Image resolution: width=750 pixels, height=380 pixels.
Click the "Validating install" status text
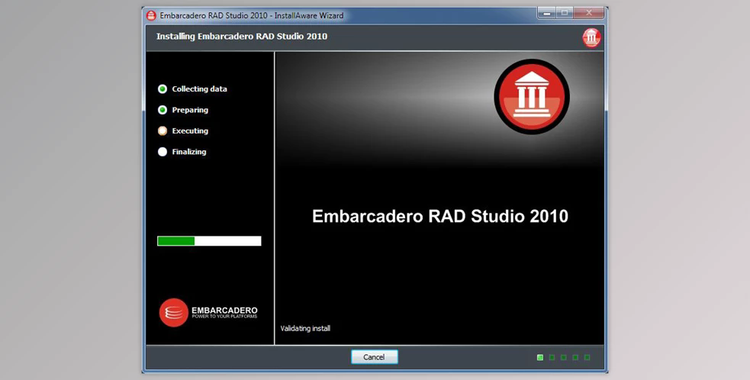pos(305,328)
